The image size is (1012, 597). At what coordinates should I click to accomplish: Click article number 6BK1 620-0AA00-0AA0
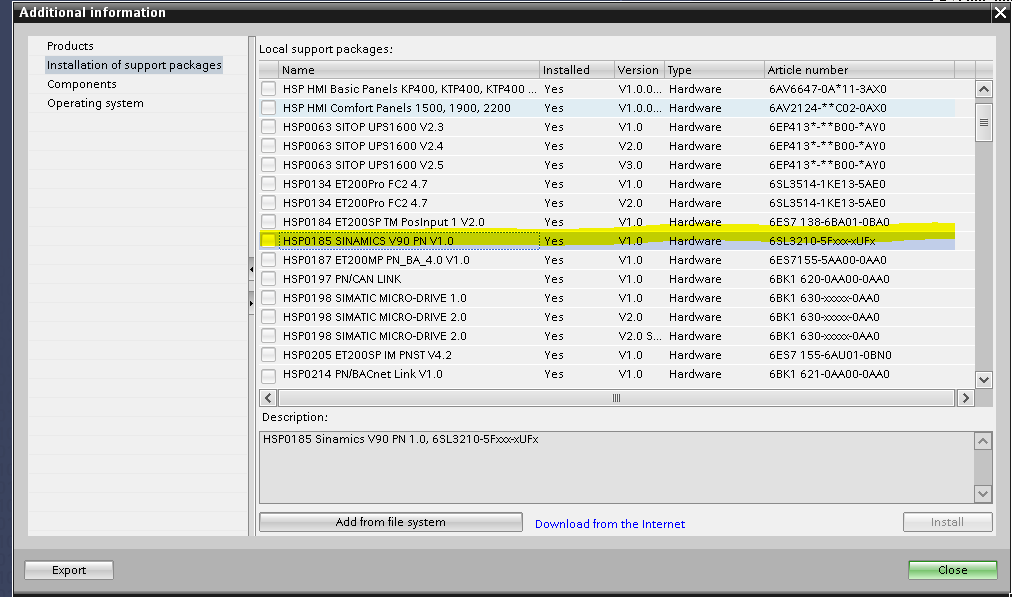coord(829,279)
